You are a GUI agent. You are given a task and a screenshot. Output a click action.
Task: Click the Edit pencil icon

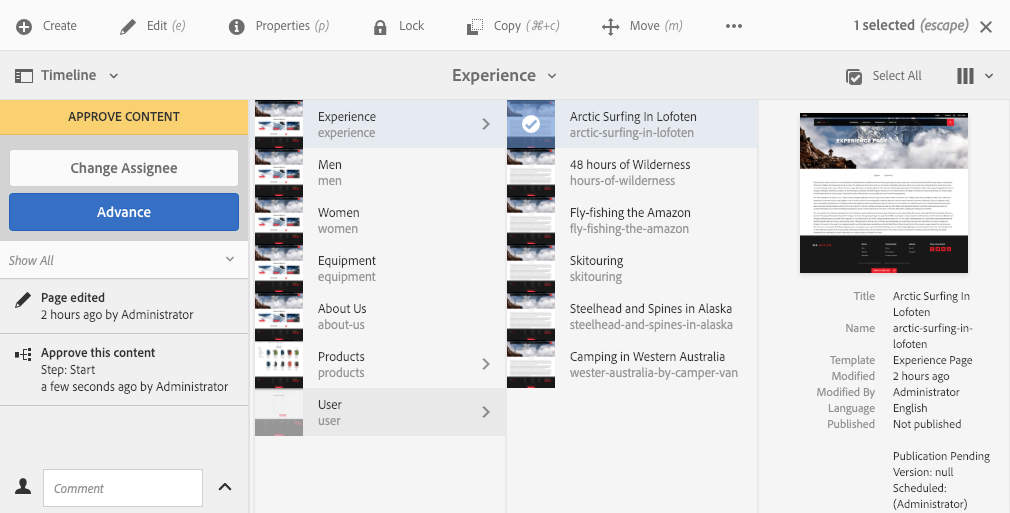pos(128,26)
